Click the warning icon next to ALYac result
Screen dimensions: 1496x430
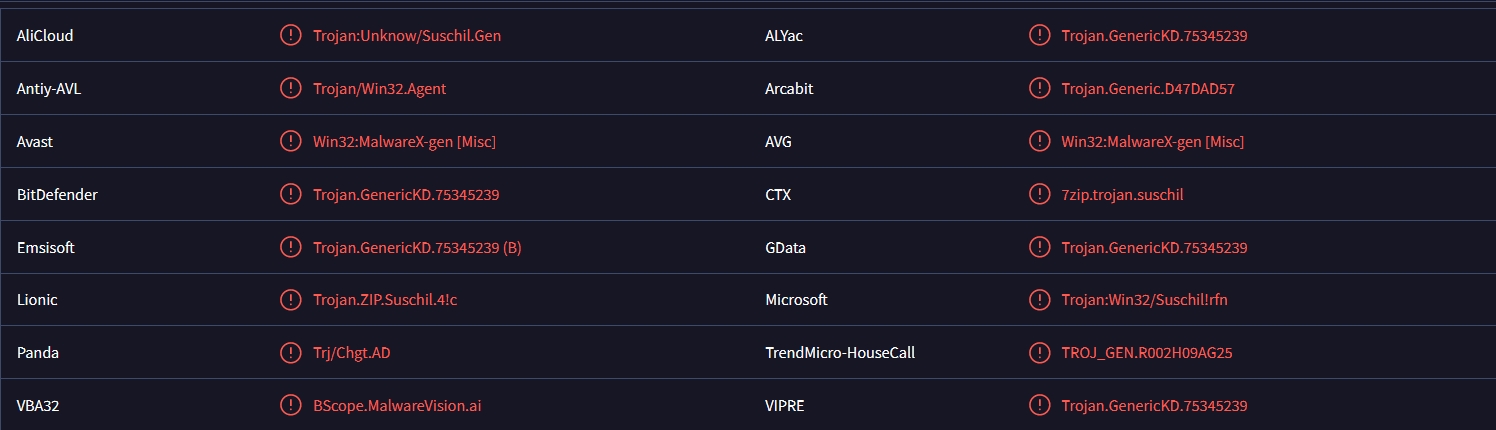1039,36
